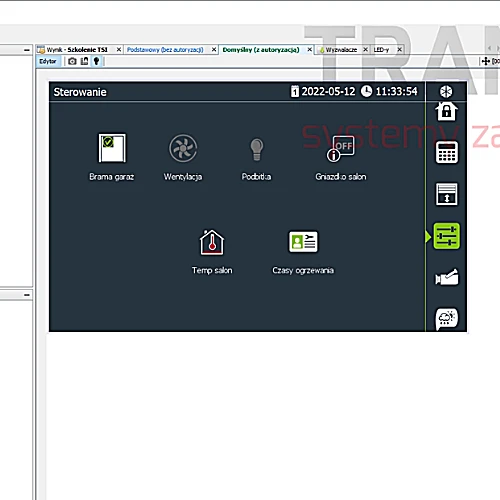This screenshot has height=500, width=500.
Task: Collapse the lower left panel
Action: point(27,295)
